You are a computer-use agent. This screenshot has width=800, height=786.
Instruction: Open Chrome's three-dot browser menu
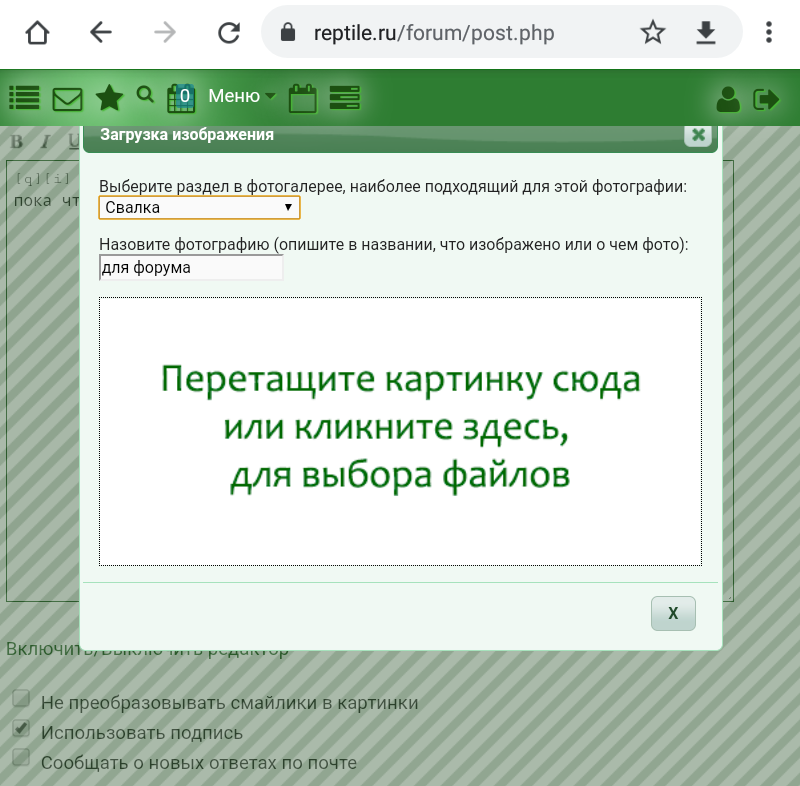tap(767, 32)
